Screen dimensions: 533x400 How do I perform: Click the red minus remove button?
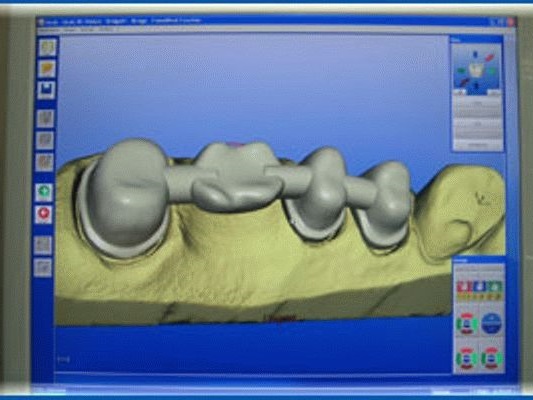[44, 214]
